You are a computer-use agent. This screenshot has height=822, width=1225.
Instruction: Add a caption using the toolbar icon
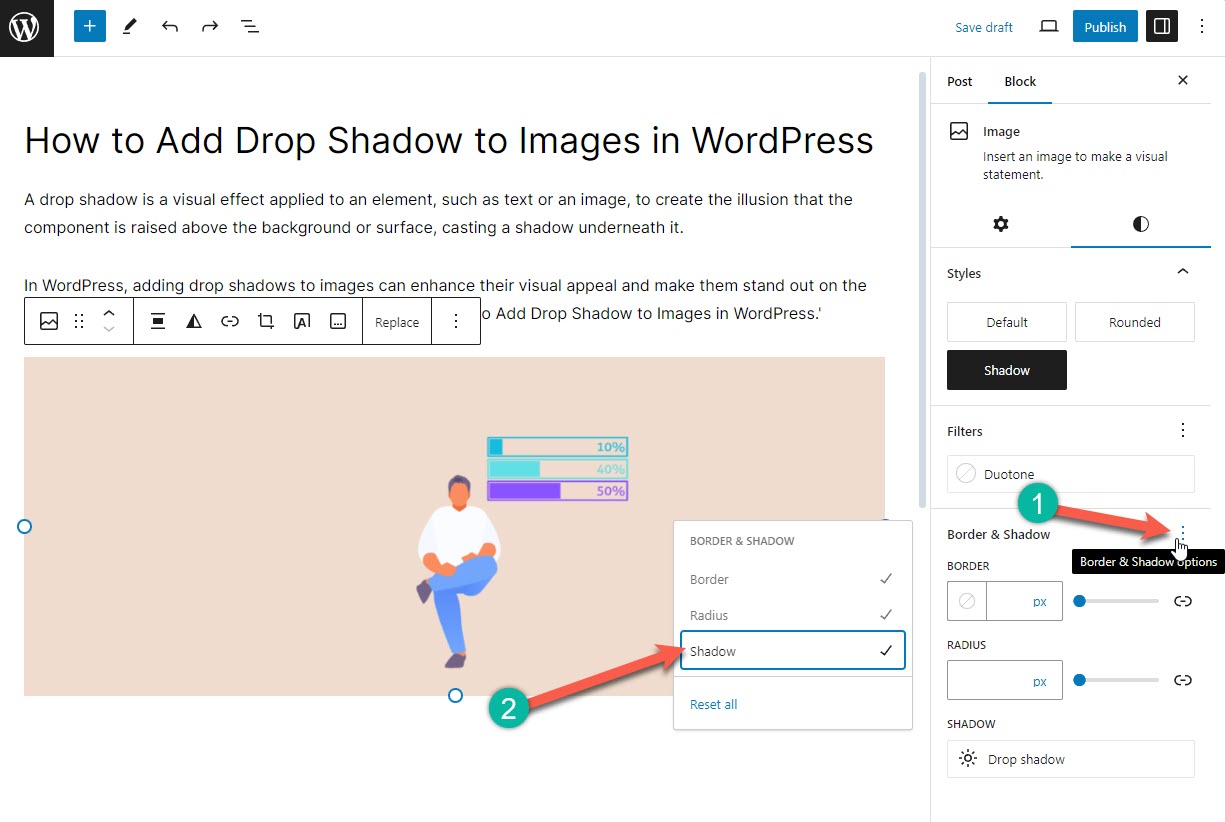point(337,321)
